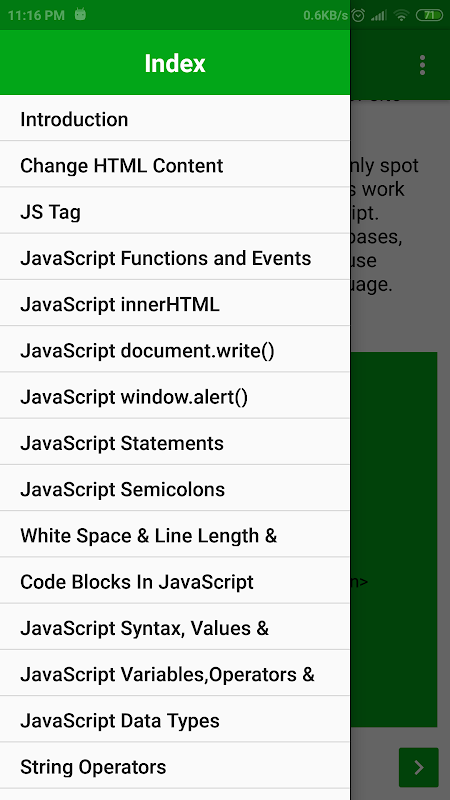Tap the Wi-Fi status icon
Image resolution: width=450 pixels, height=800 pixels.
pos(402,15)
